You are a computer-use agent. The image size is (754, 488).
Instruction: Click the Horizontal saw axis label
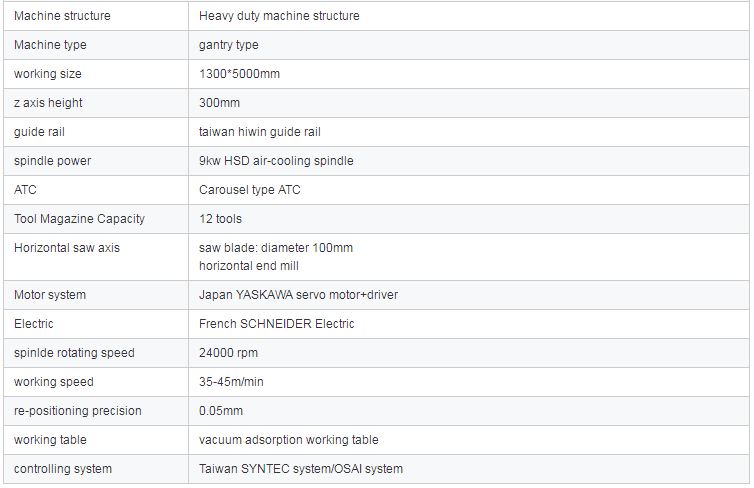[67, 248]
